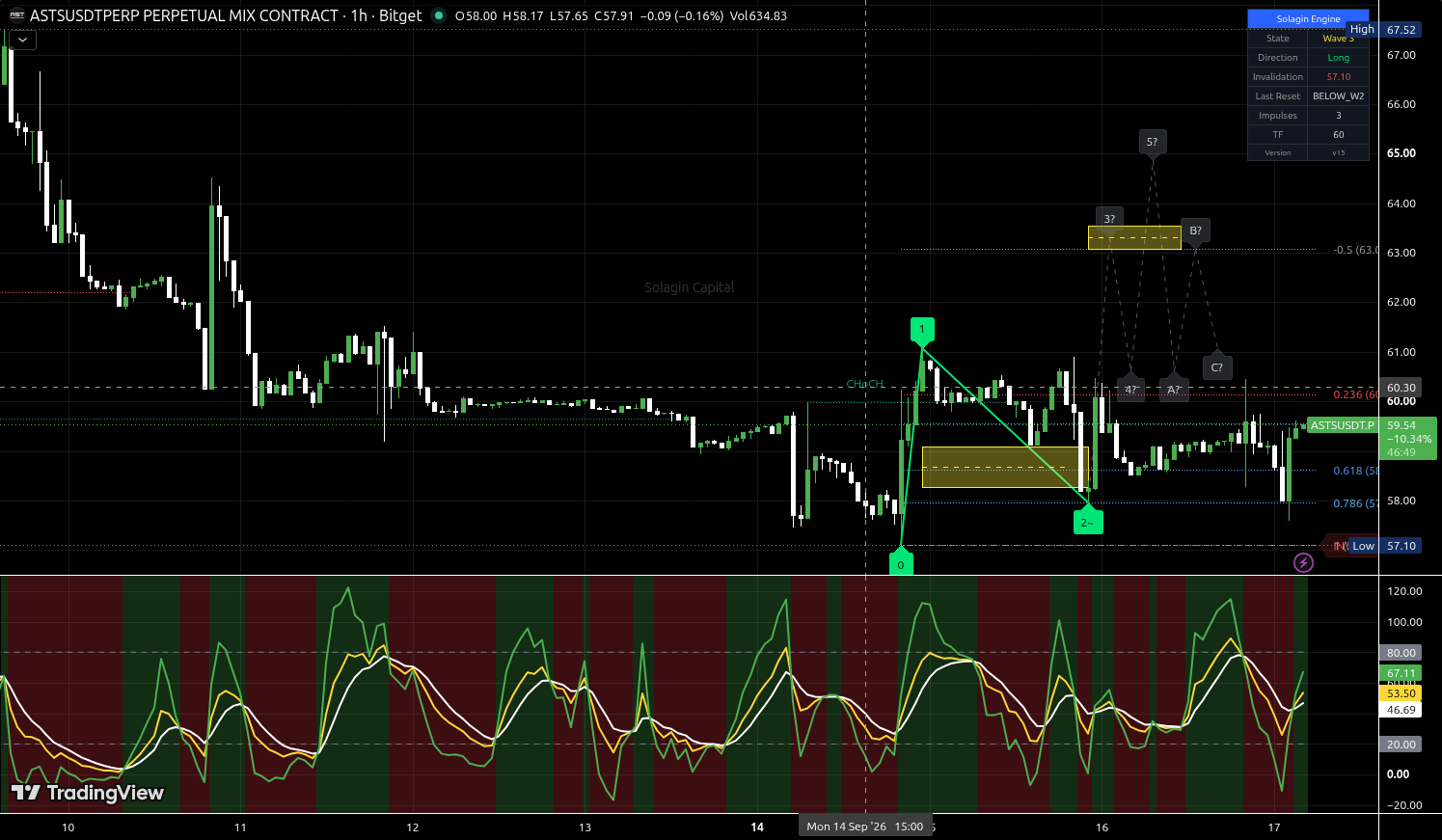
Task: Click date 17 on the time axis
Action: coord(1274,827)
